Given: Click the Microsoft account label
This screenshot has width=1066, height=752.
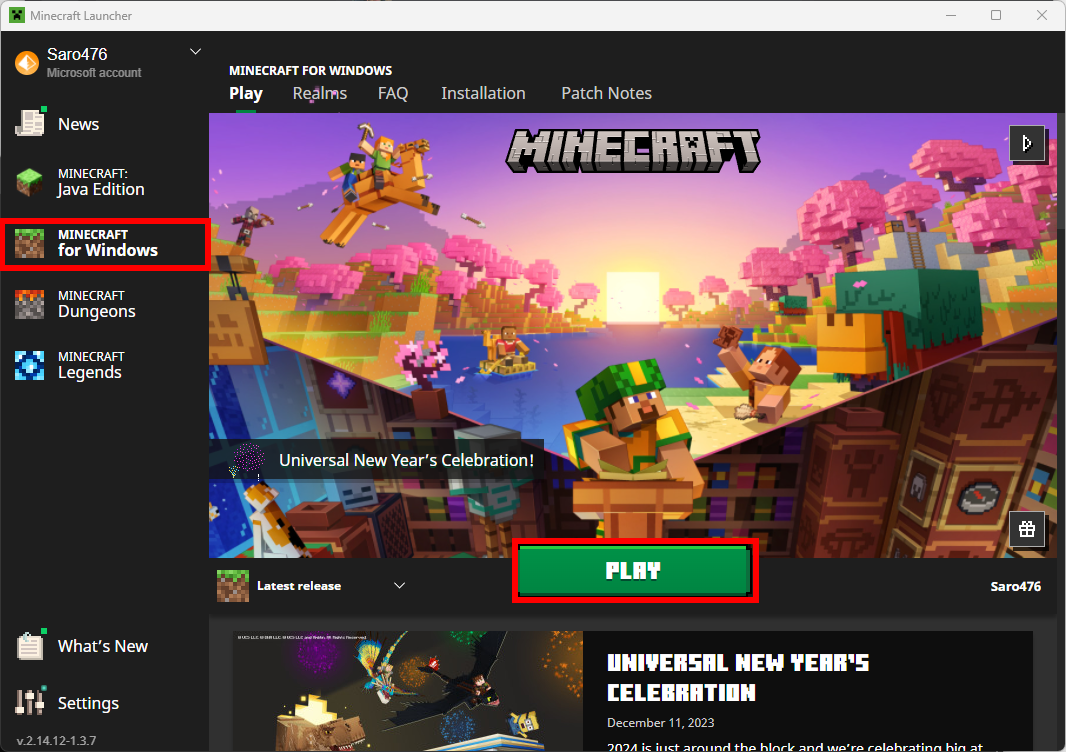Looking at the screenshot, I should pyautogui.click(x=94, y=73).
